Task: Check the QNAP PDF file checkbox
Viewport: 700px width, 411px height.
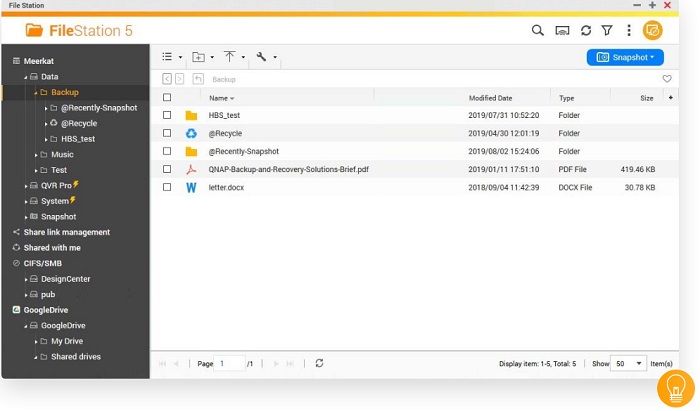Action: (x=167, y=169)
